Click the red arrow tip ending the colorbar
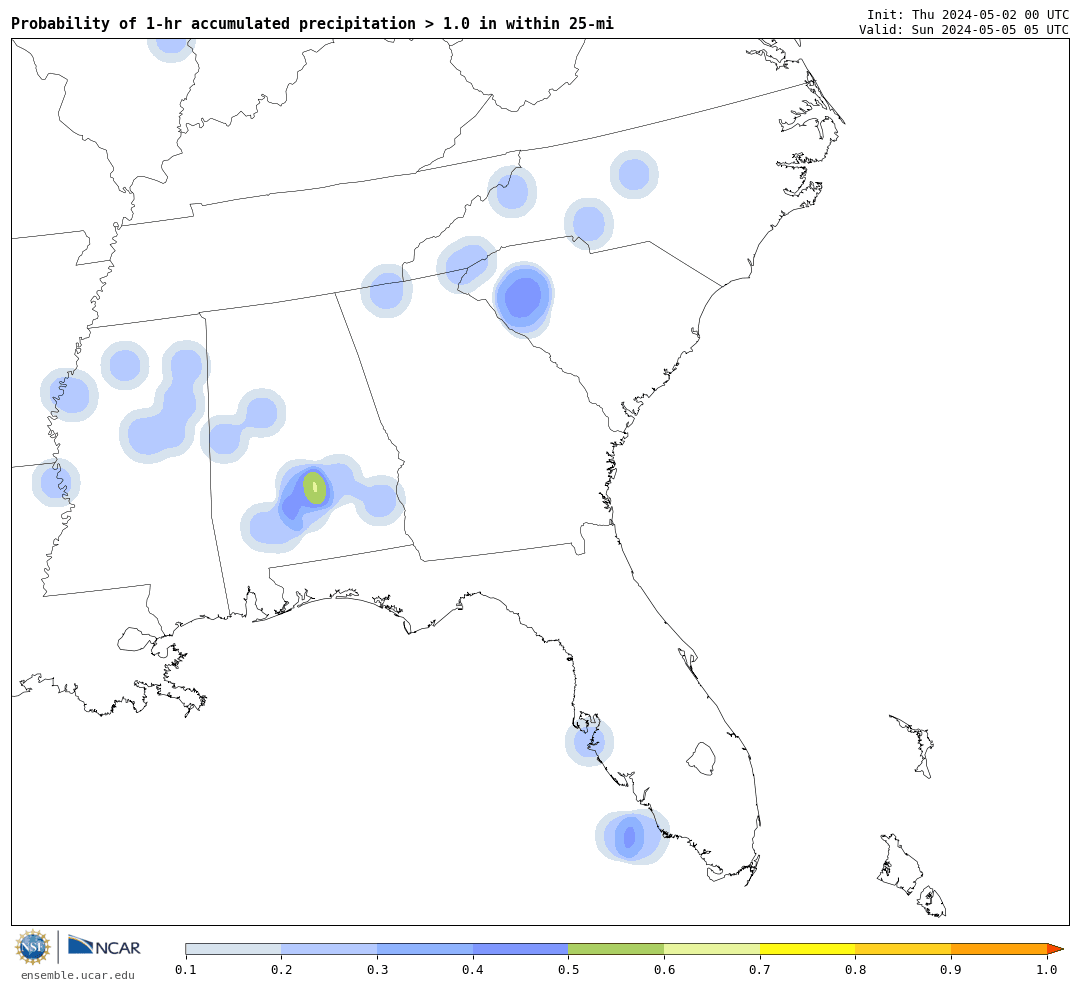This screenshot has height=988, width=1080. click(1055, 949)
